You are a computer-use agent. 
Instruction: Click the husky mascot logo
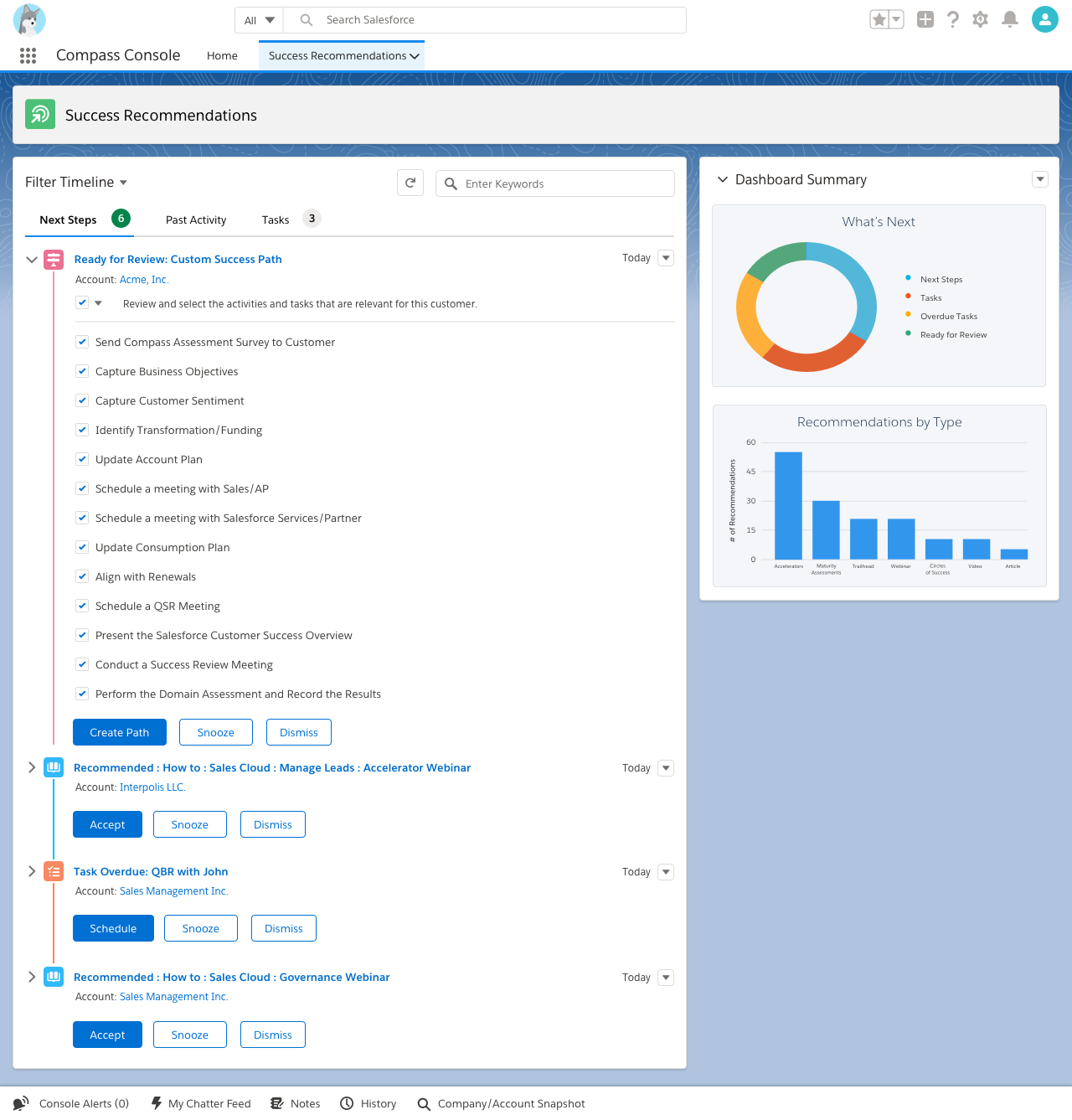[29, 20]
